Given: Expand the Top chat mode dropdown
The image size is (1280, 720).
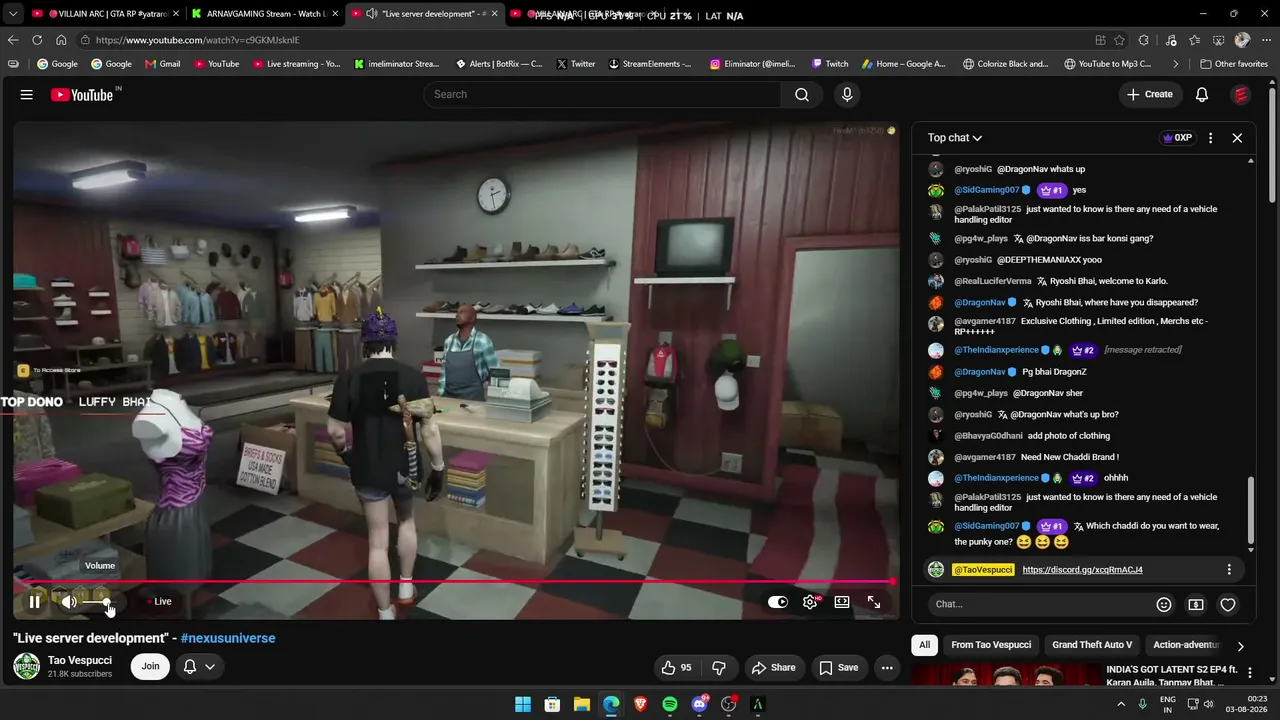Looking at the screenshot, I should click(955, 138).
